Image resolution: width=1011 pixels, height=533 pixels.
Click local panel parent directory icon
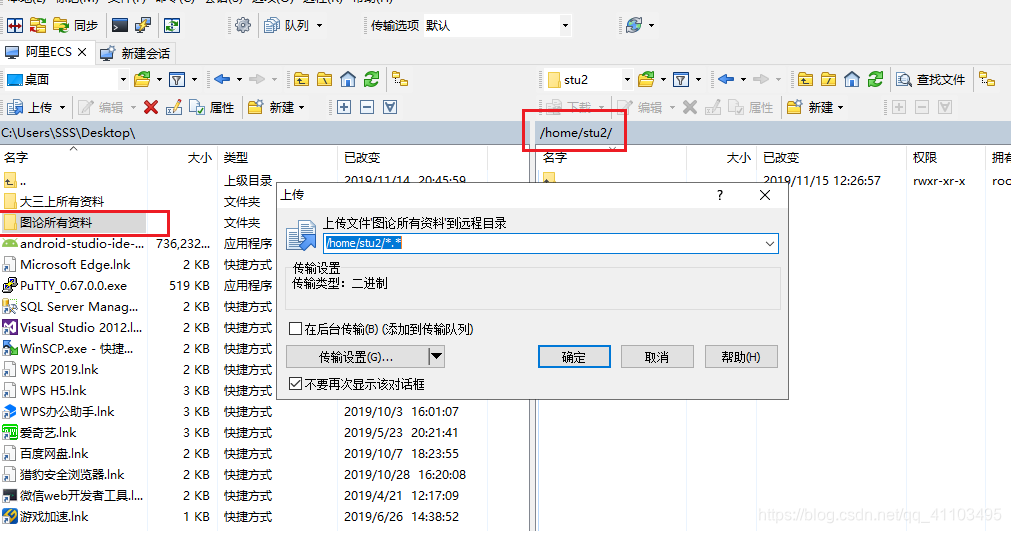tap(301, 80)
